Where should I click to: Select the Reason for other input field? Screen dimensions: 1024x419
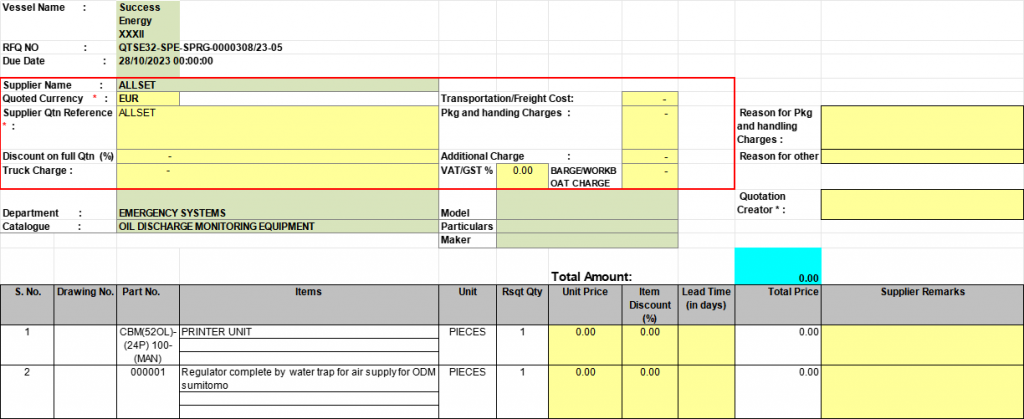click(x=921, y=157)
